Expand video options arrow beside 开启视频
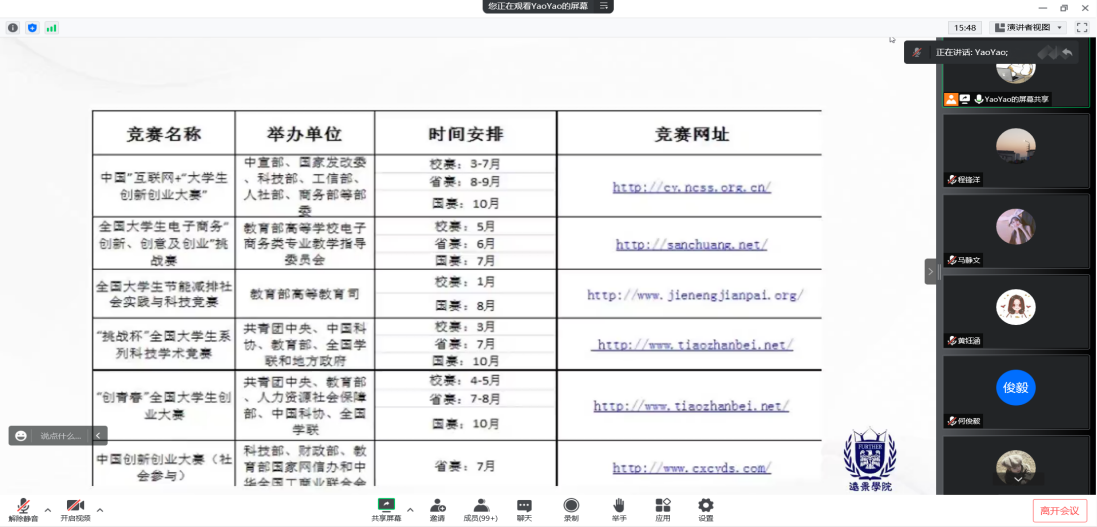1097x527 pixels. [99, 510]
